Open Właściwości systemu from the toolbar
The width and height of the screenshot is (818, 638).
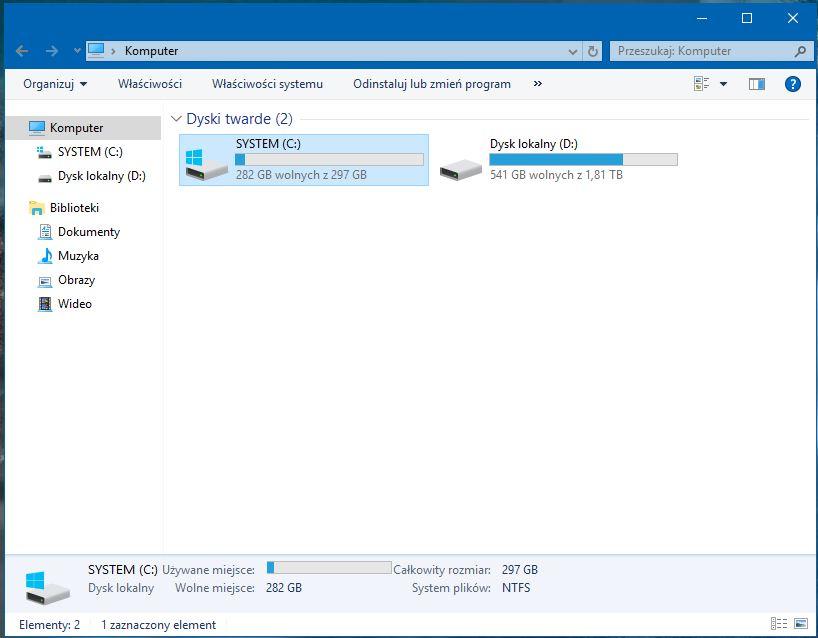pos(267,84)
